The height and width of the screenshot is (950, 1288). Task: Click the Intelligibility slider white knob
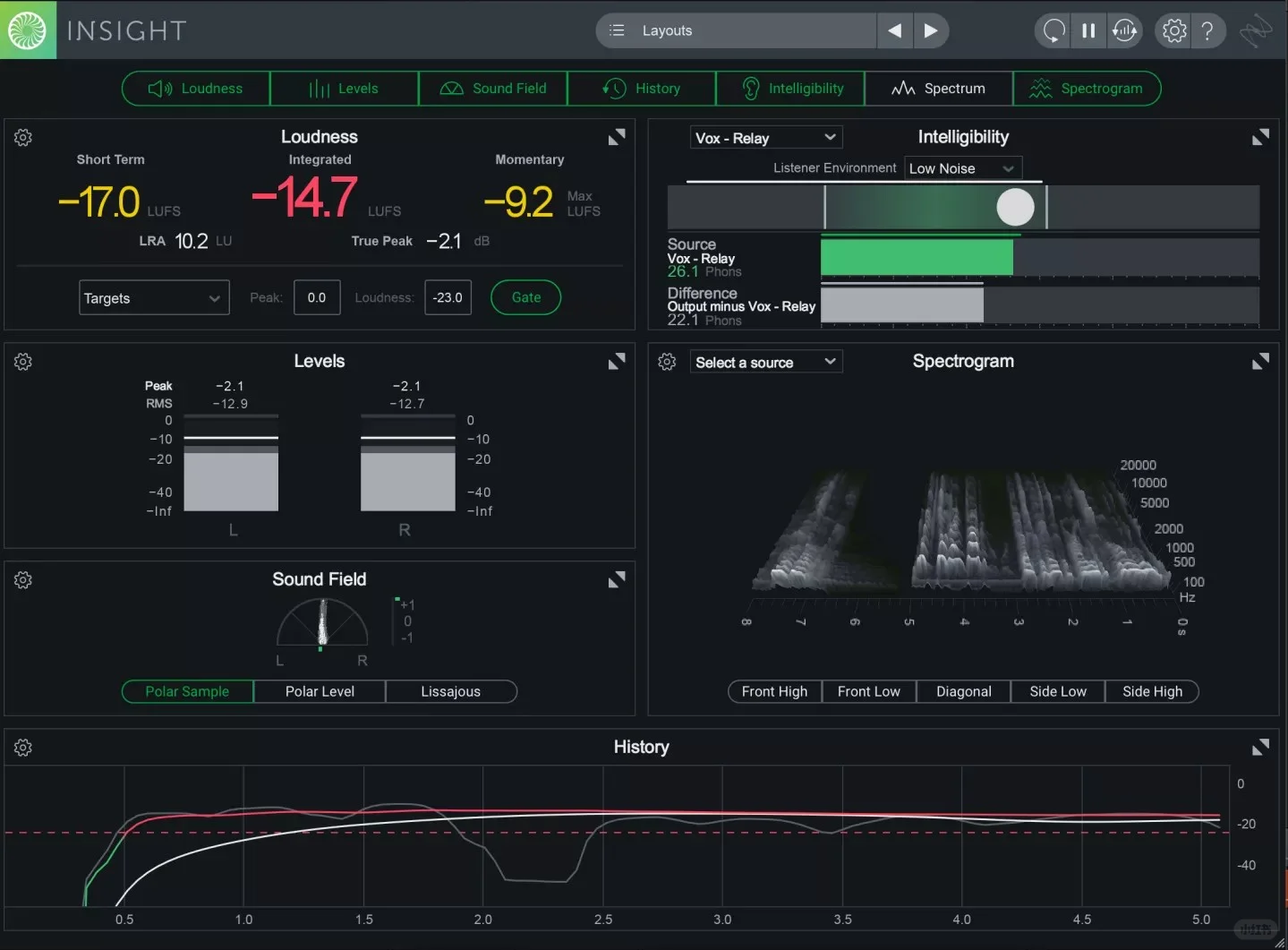(x=1015, y=208)
